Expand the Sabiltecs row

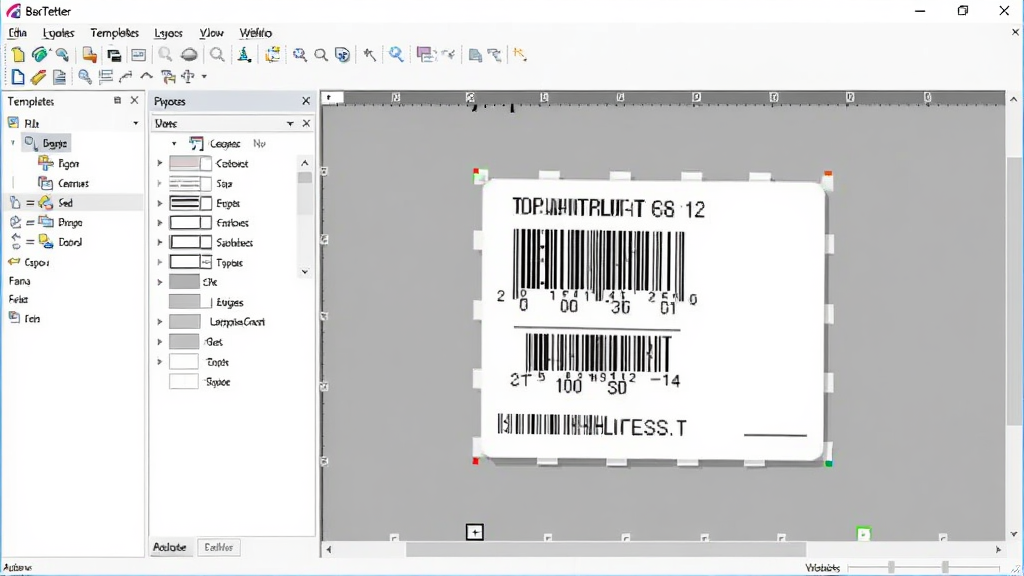click(159, 242)
